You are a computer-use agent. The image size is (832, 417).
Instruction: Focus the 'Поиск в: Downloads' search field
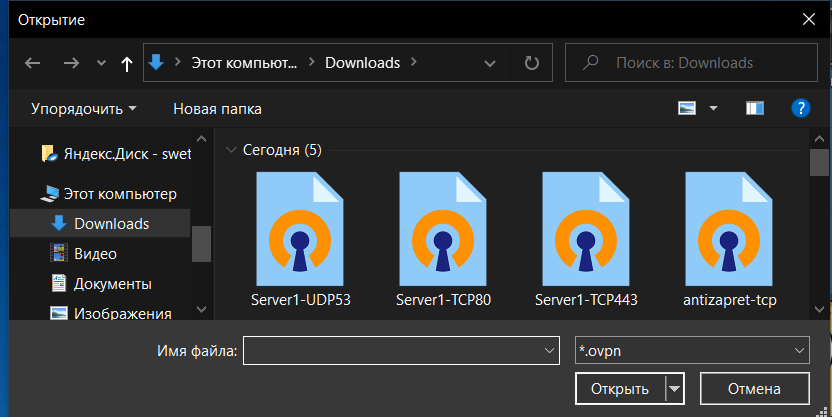(691, 63)
